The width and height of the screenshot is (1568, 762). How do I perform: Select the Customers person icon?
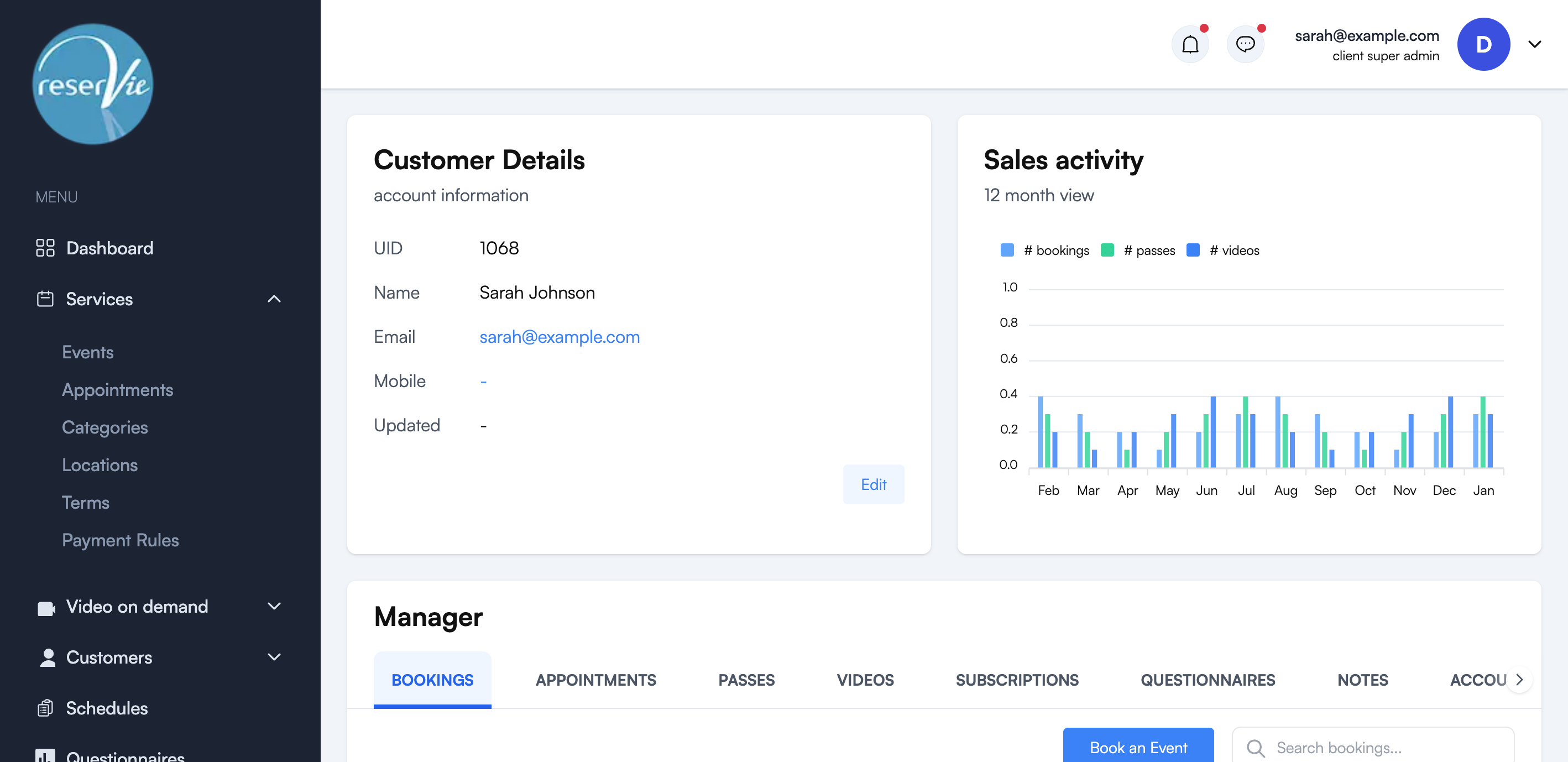point(48,657)
